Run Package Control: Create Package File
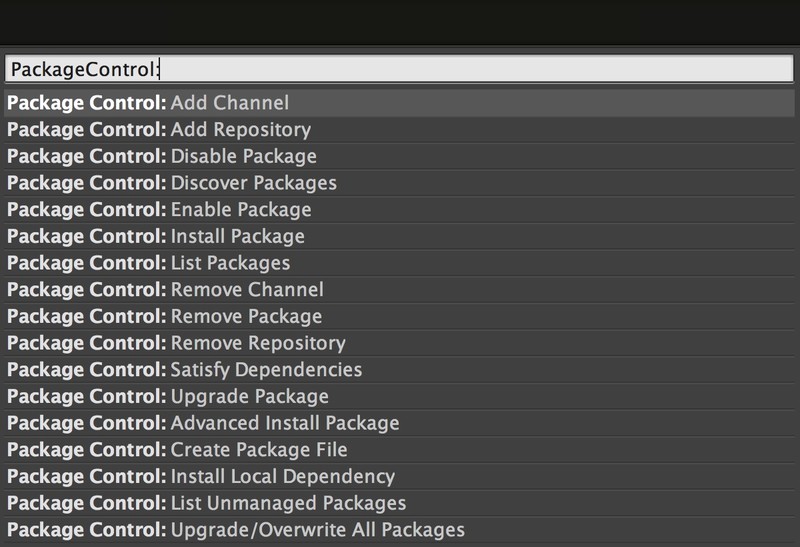Image resolution: width=800 pixels, height=547 pixels. 399,450
